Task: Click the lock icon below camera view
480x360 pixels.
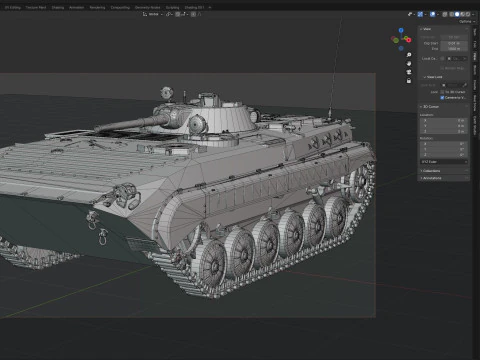Action: (x=409, y=81)
